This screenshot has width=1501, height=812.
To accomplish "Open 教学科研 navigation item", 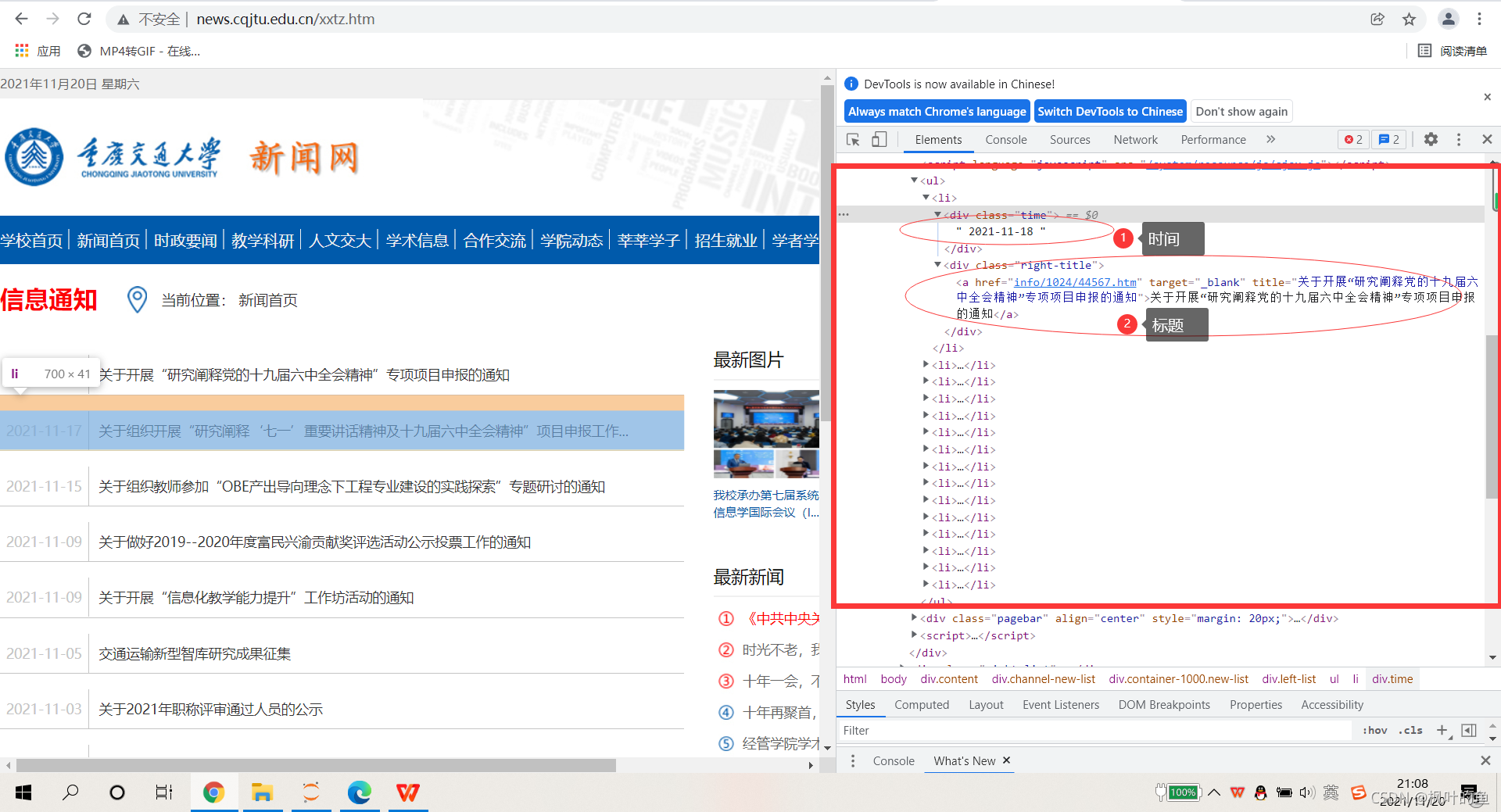I will (263, 241).
